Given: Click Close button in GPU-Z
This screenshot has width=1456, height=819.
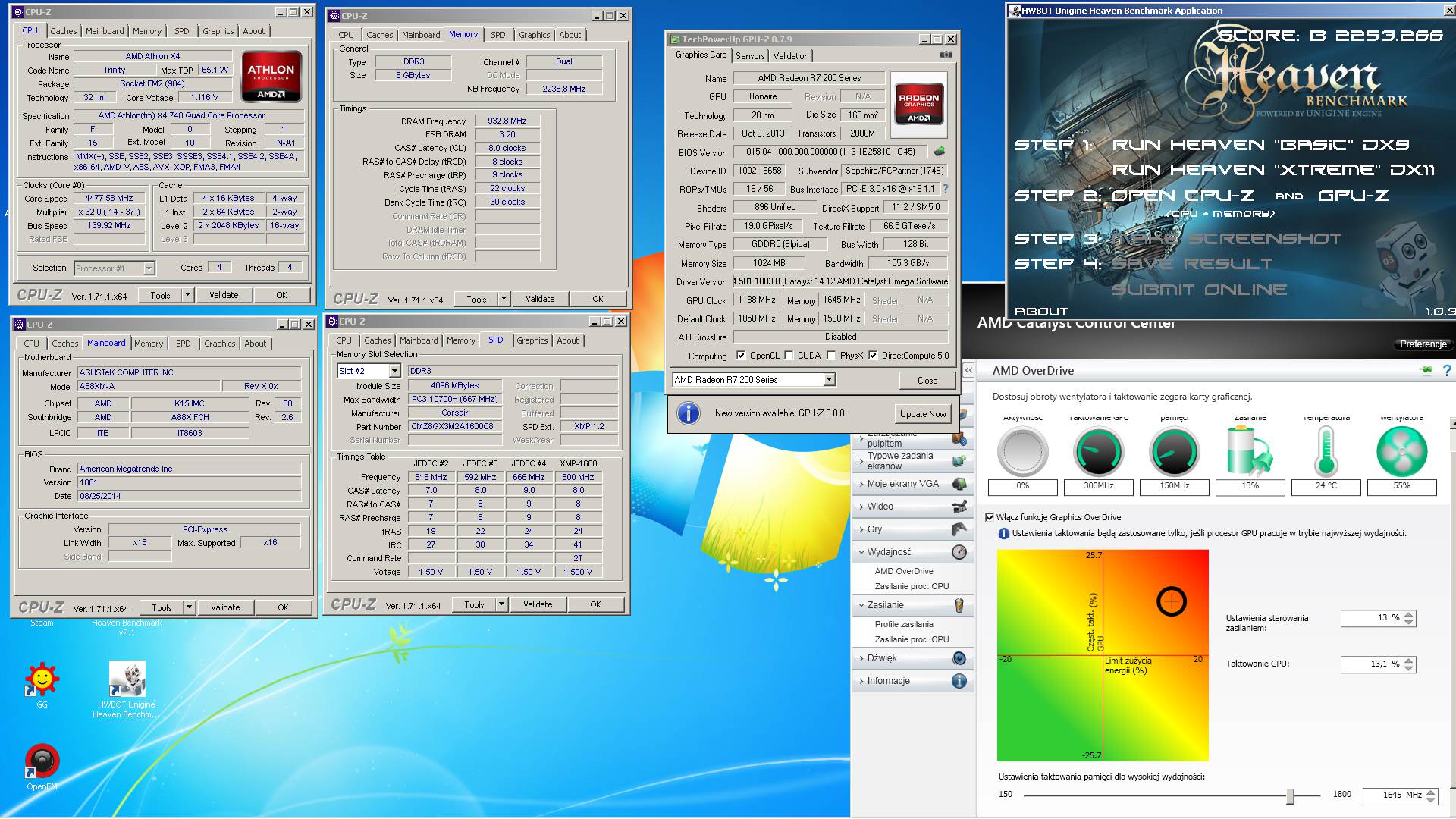Looking at the screenshot, I should [x=927, y=381].
